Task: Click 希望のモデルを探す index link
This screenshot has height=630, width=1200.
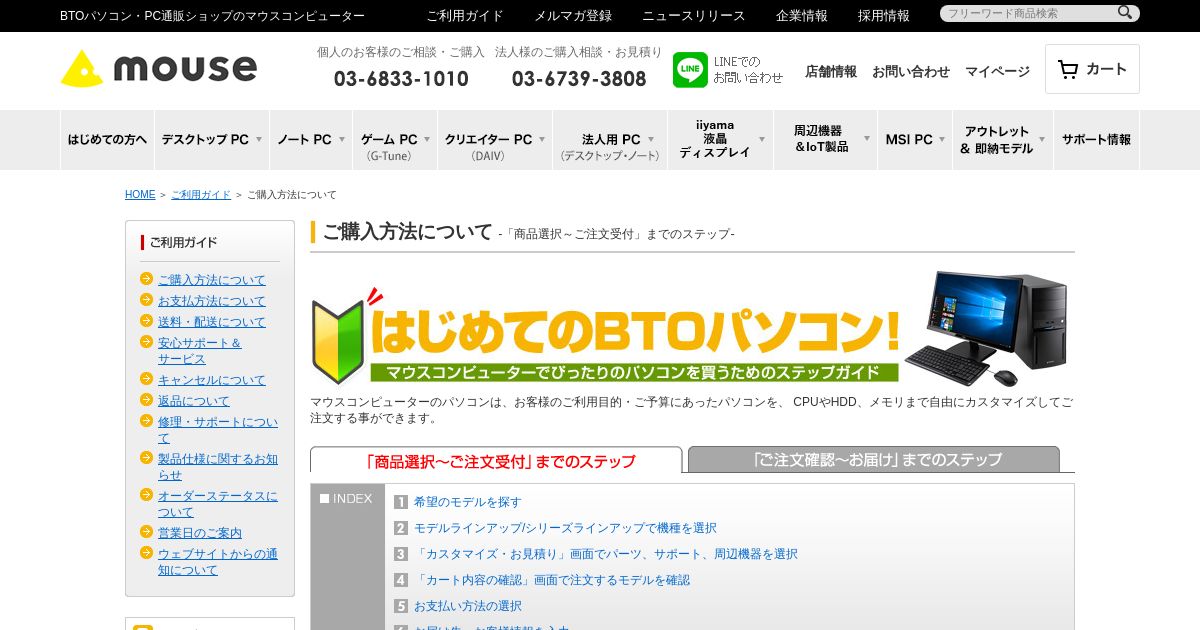Action: tap(468, 502)
